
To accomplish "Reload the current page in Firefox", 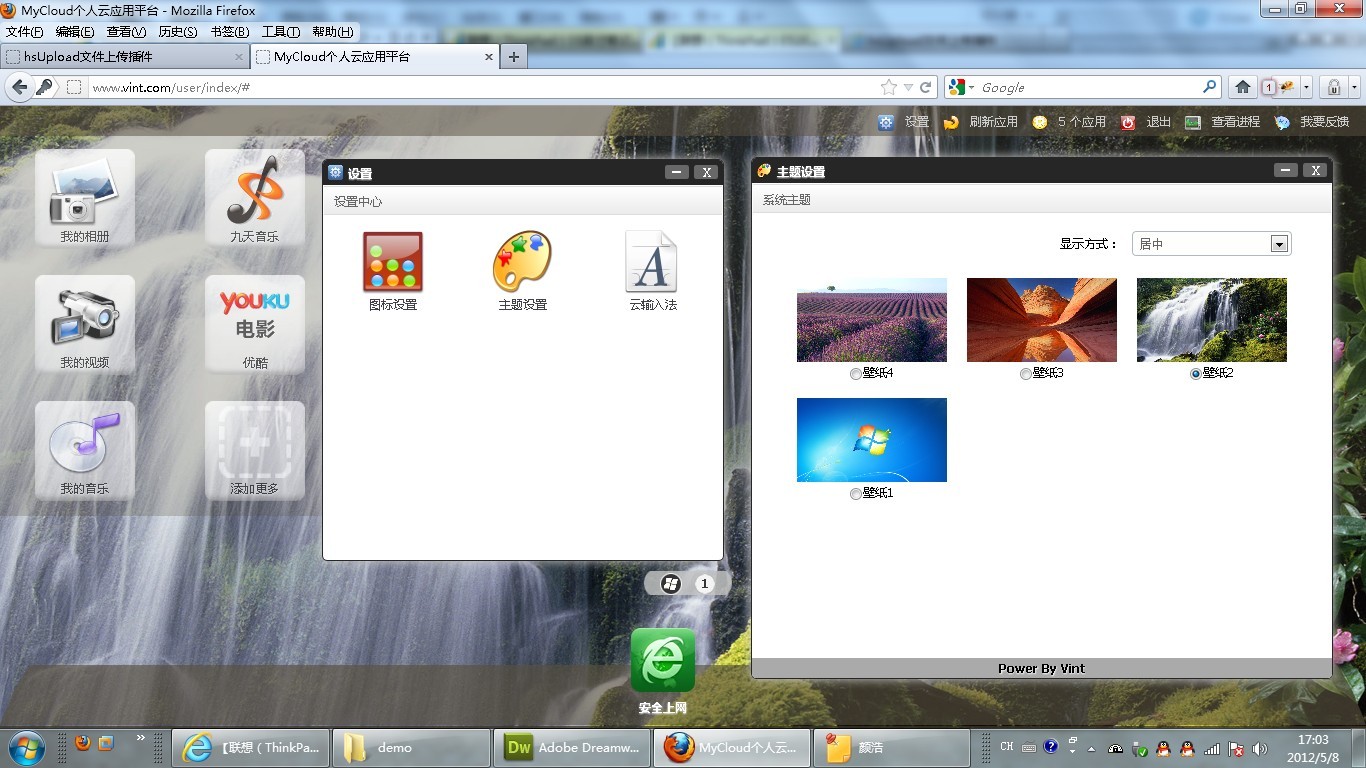I will [x=926, y=87].
